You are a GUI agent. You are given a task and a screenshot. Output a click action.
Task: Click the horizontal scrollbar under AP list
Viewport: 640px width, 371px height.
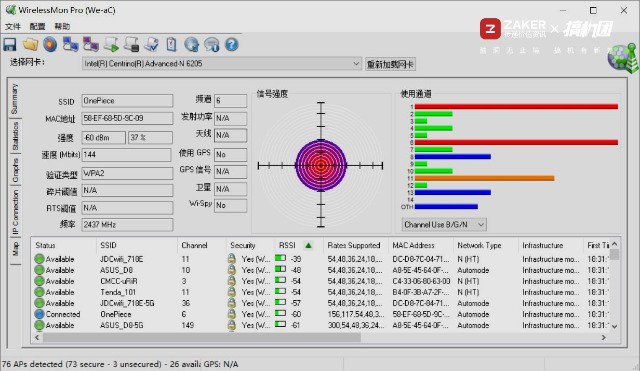[x=202, y=338]
